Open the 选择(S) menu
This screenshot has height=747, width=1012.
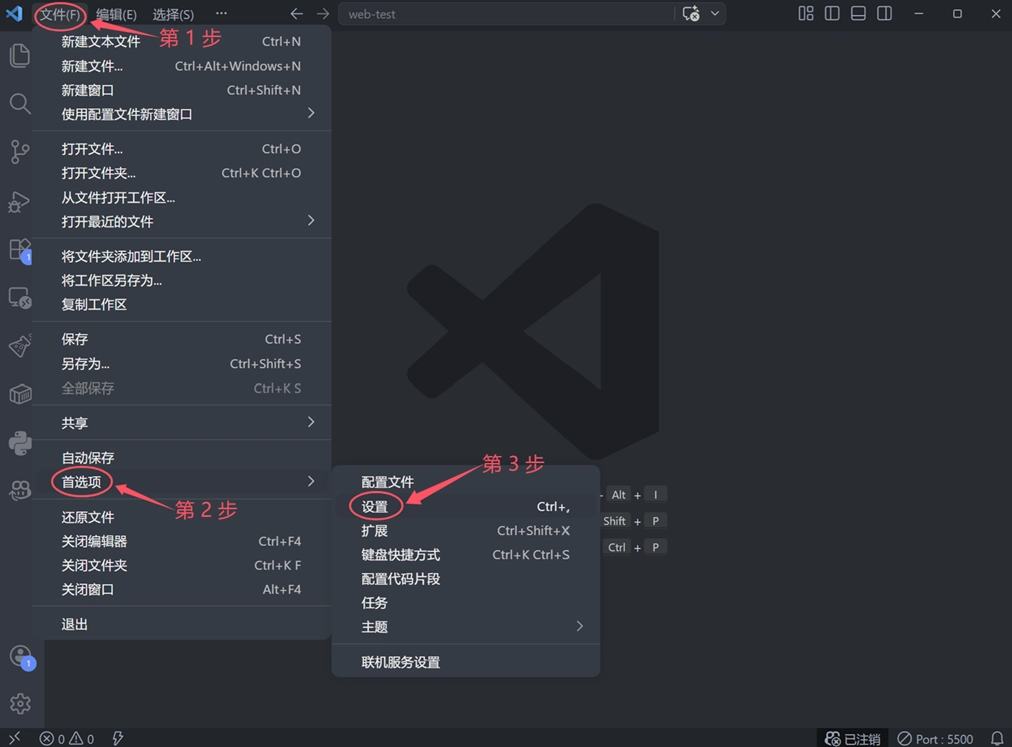[173, 14]
